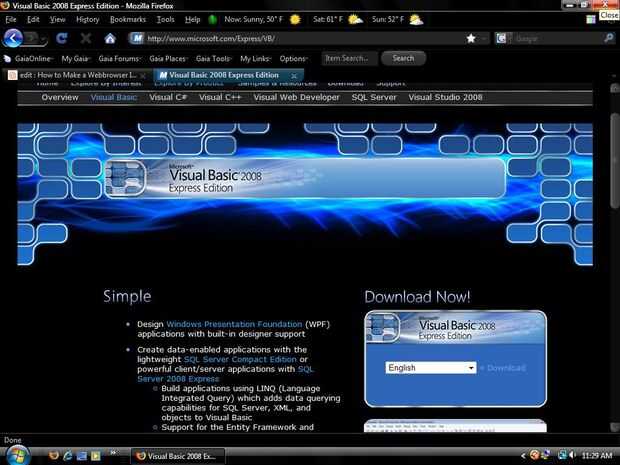Click Show Desktop quick launch icon
This screenshot has height=465, width=620.
81,456
